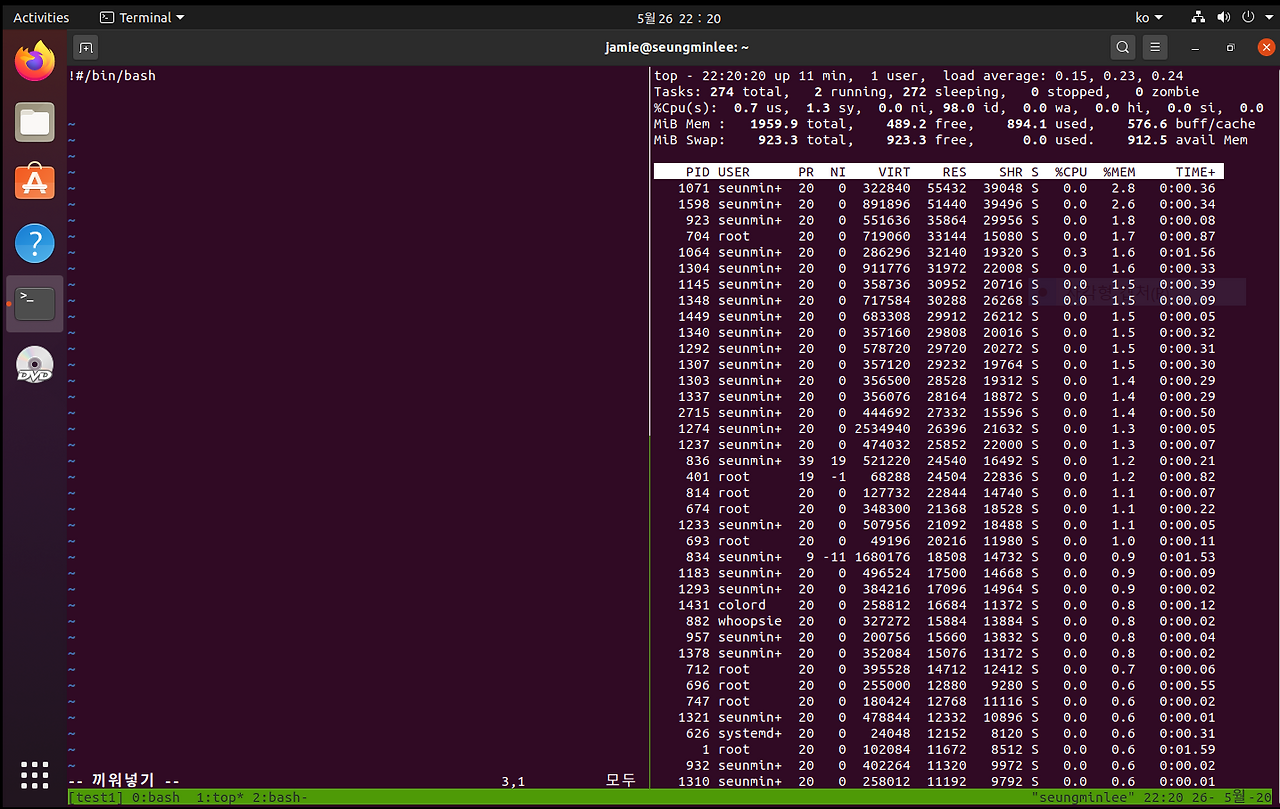Minimize the terminal window
The width and height of the screenshot is (1280, 809).
[x=1195, y=47]
